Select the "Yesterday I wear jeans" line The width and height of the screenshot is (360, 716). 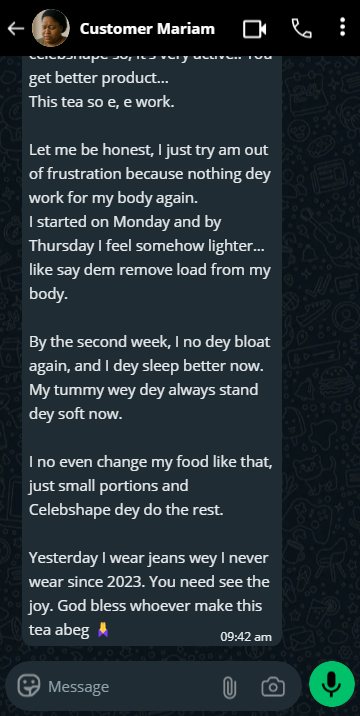click(x=148, y=558)
